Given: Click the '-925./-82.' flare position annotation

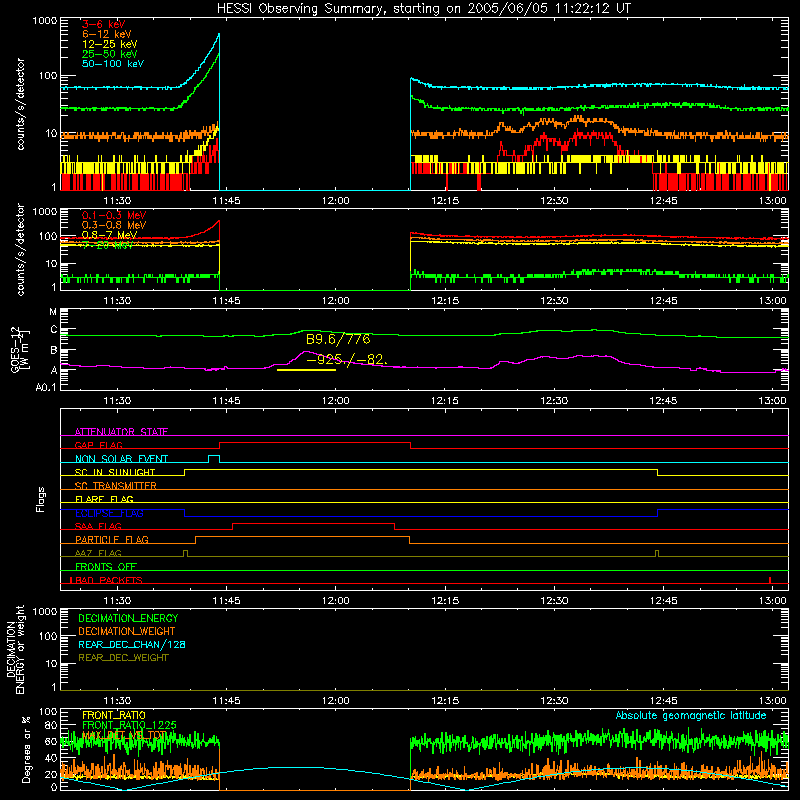Looking at the screenshot, I should tap(347, 360).
